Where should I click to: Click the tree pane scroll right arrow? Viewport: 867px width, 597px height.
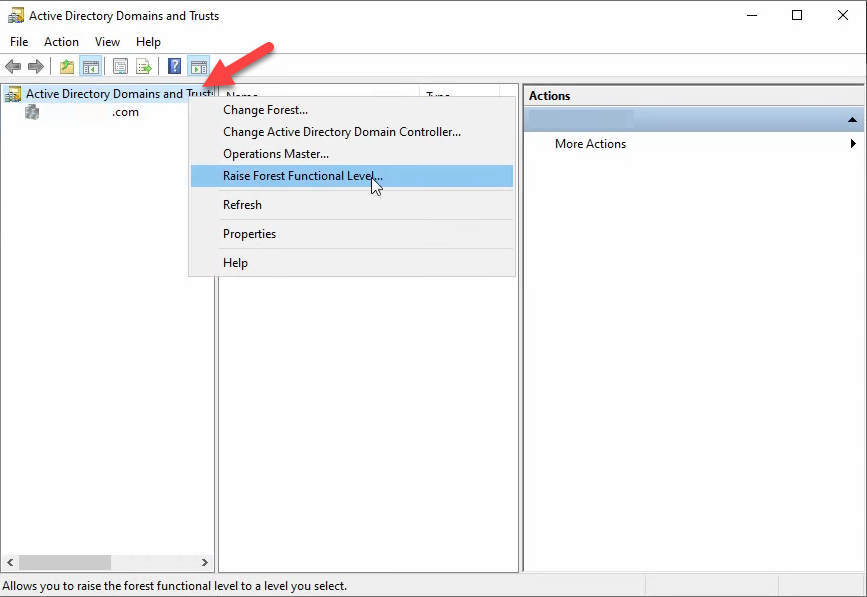pyautogui.click(x=205, y=563)
